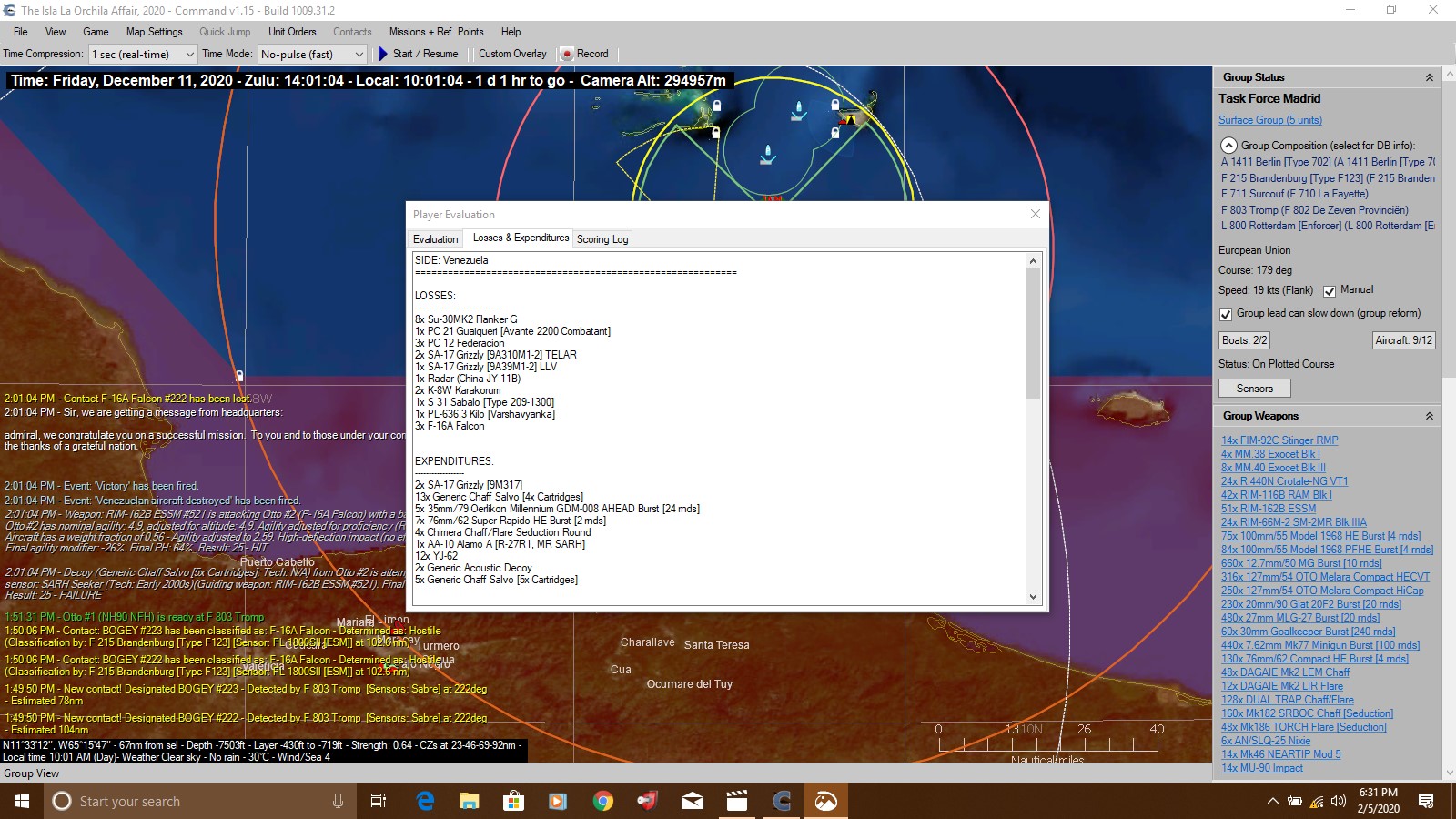
Task: Click the '8x Su-30MK2 Flanker G' loss line
Action: (x=466, y=319)
